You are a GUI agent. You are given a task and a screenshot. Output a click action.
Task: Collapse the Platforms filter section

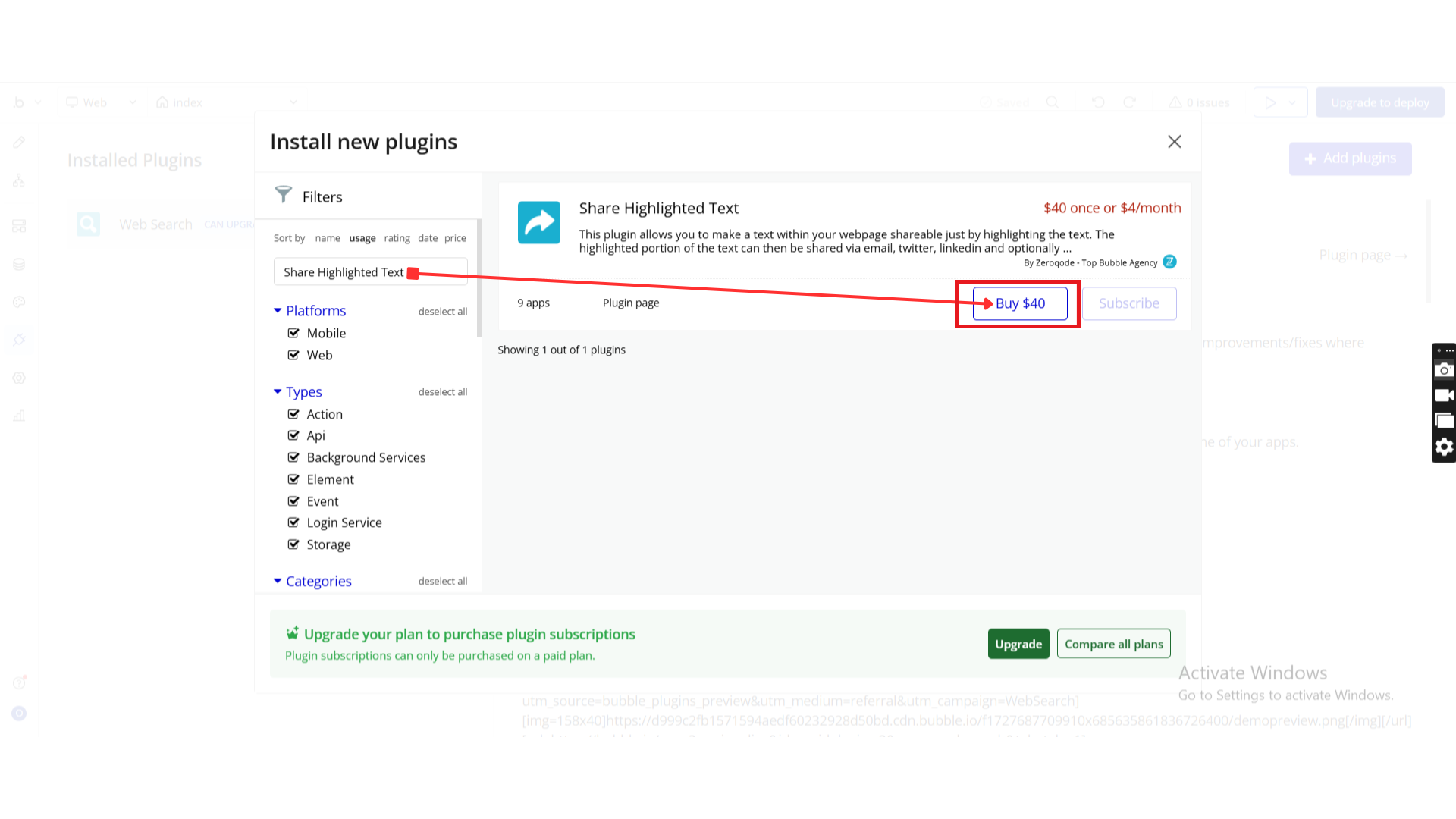(278, 310)
